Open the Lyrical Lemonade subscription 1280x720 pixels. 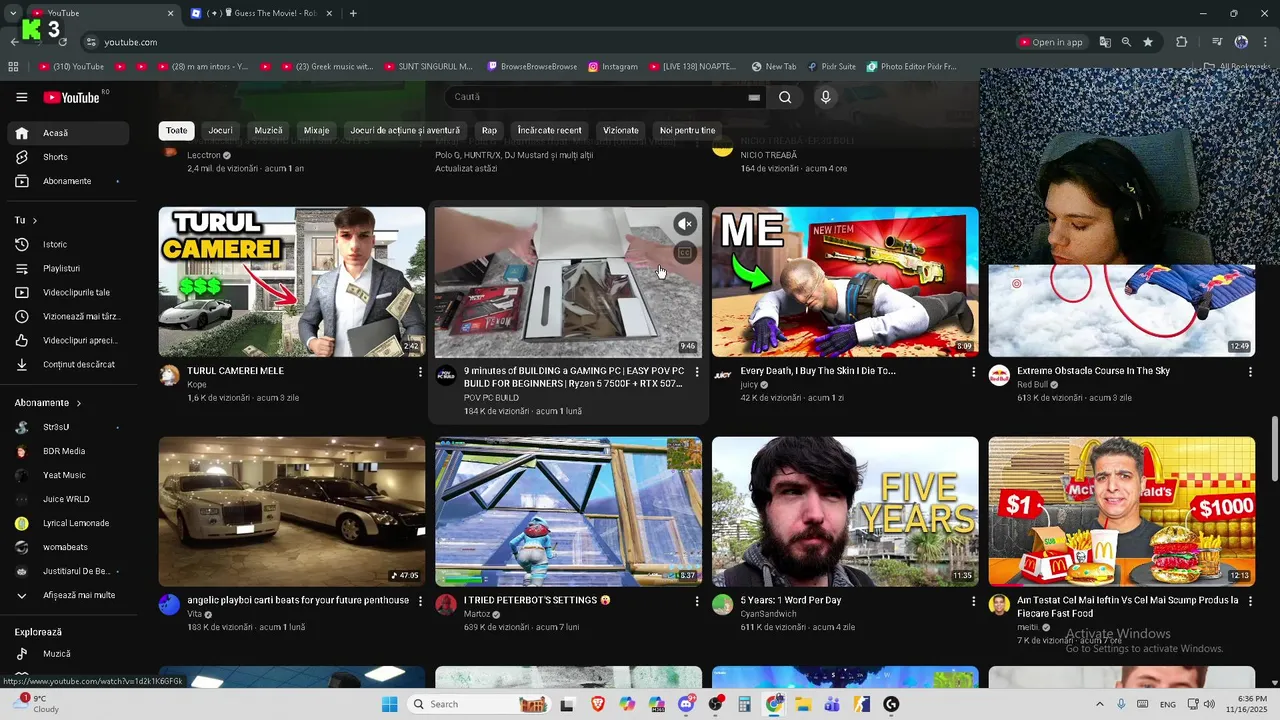click(68, 523)
